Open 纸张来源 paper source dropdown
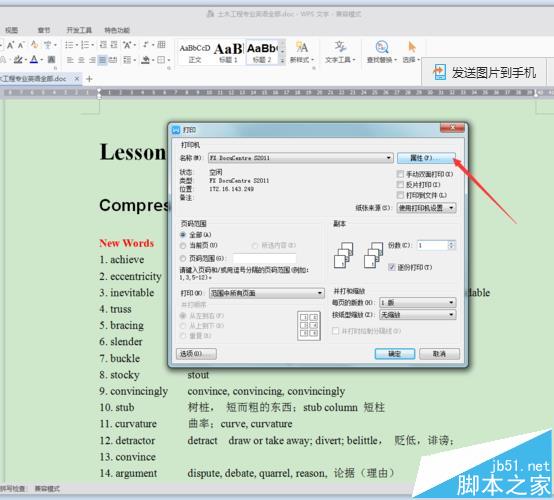The height and width of the screenshot is (500, 554). 426,208
